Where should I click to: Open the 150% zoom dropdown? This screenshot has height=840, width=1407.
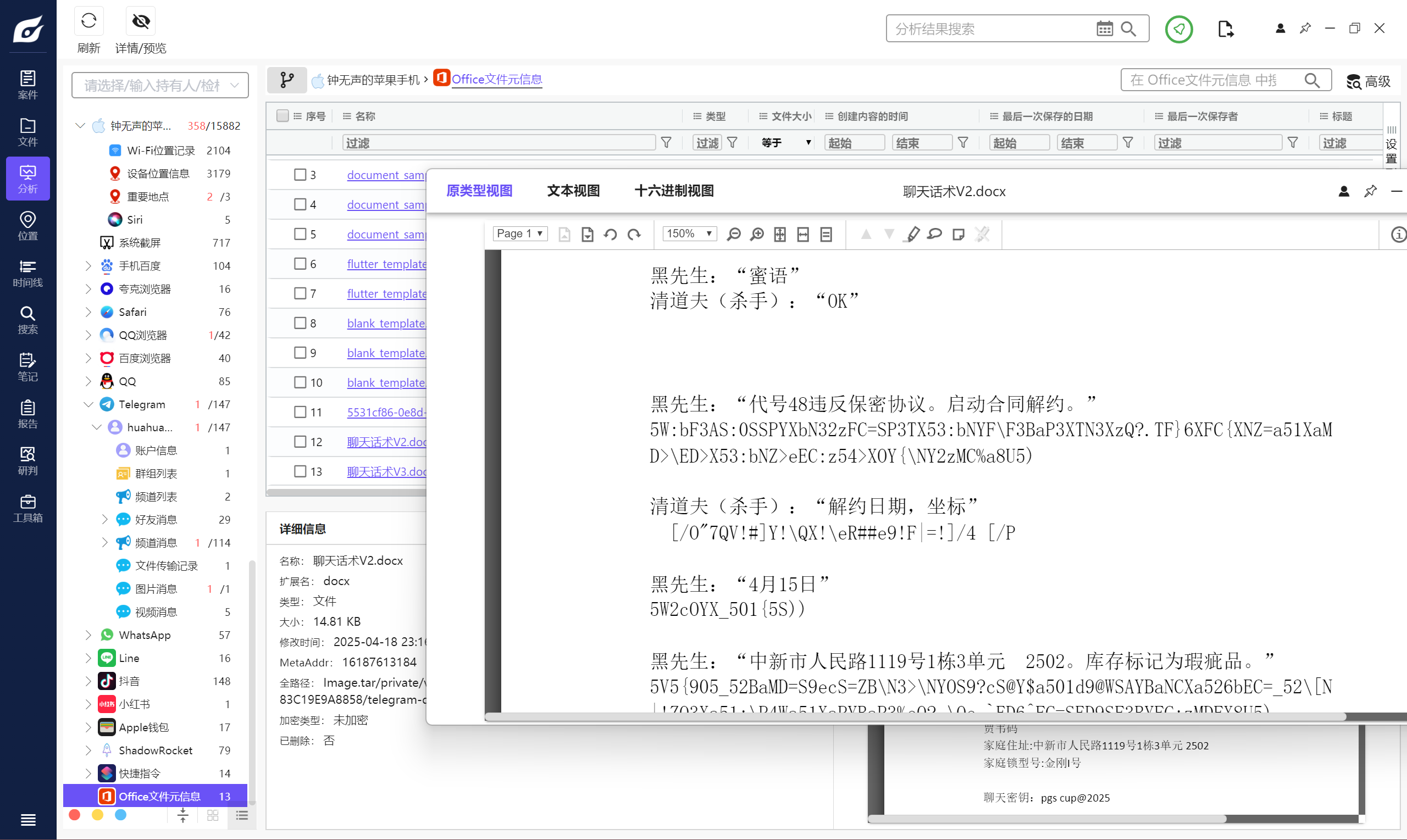(690, 234)
